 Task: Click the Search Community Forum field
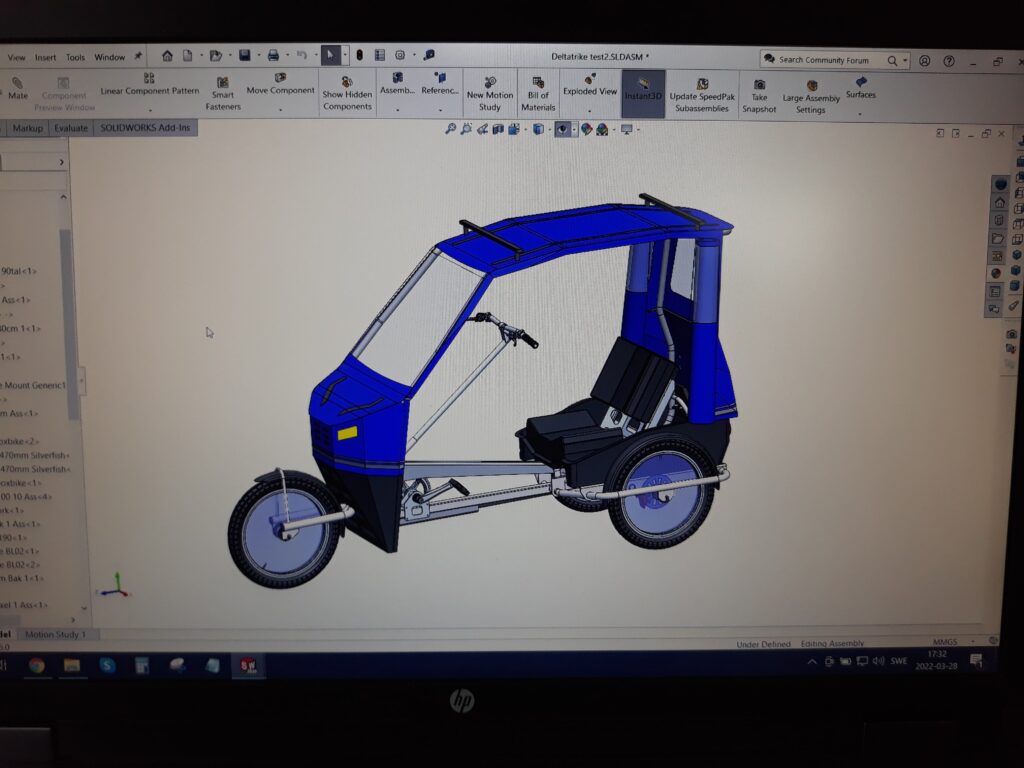[x=825, y=60]
